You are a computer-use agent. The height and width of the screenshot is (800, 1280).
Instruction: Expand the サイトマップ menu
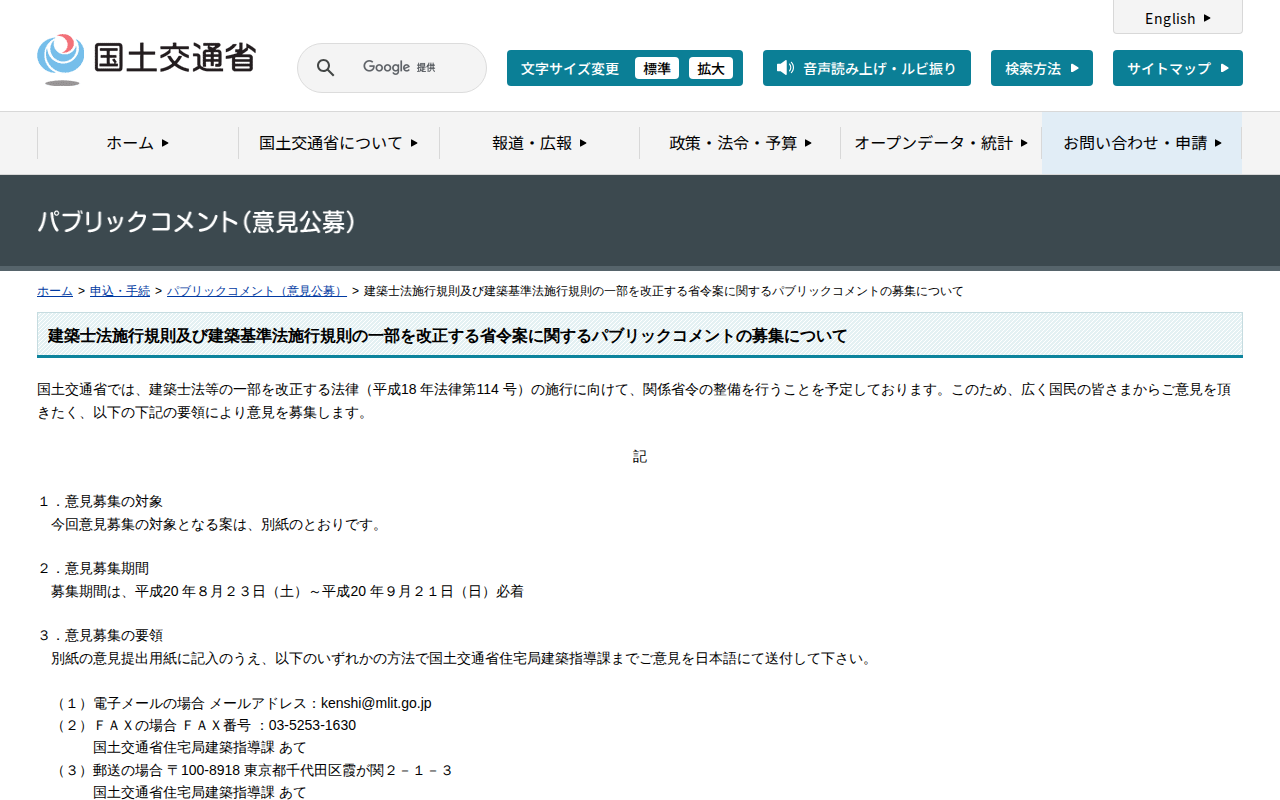point(1177,68)
